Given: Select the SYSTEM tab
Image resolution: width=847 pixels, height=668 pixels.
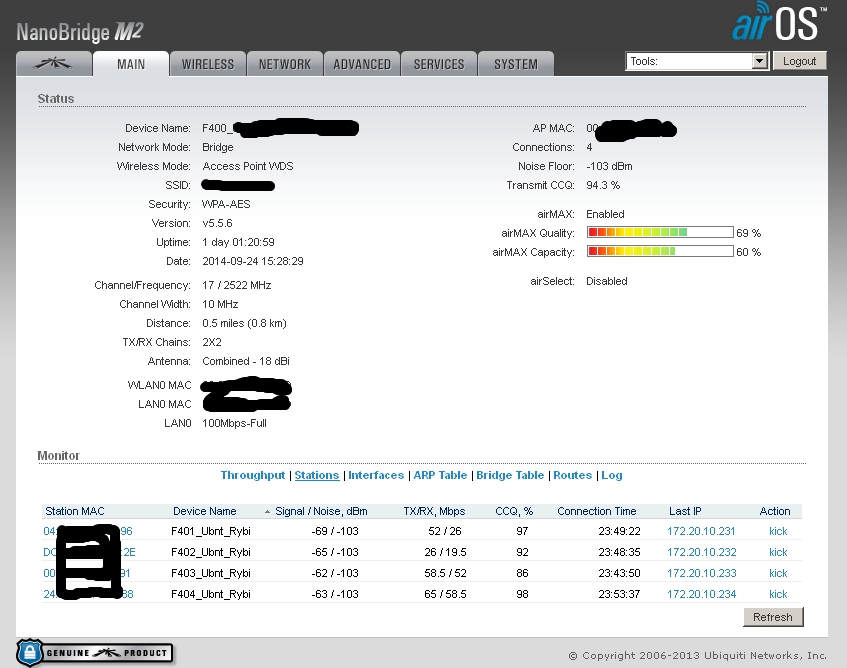Looking at the screenshot, I should coord(516,64).
